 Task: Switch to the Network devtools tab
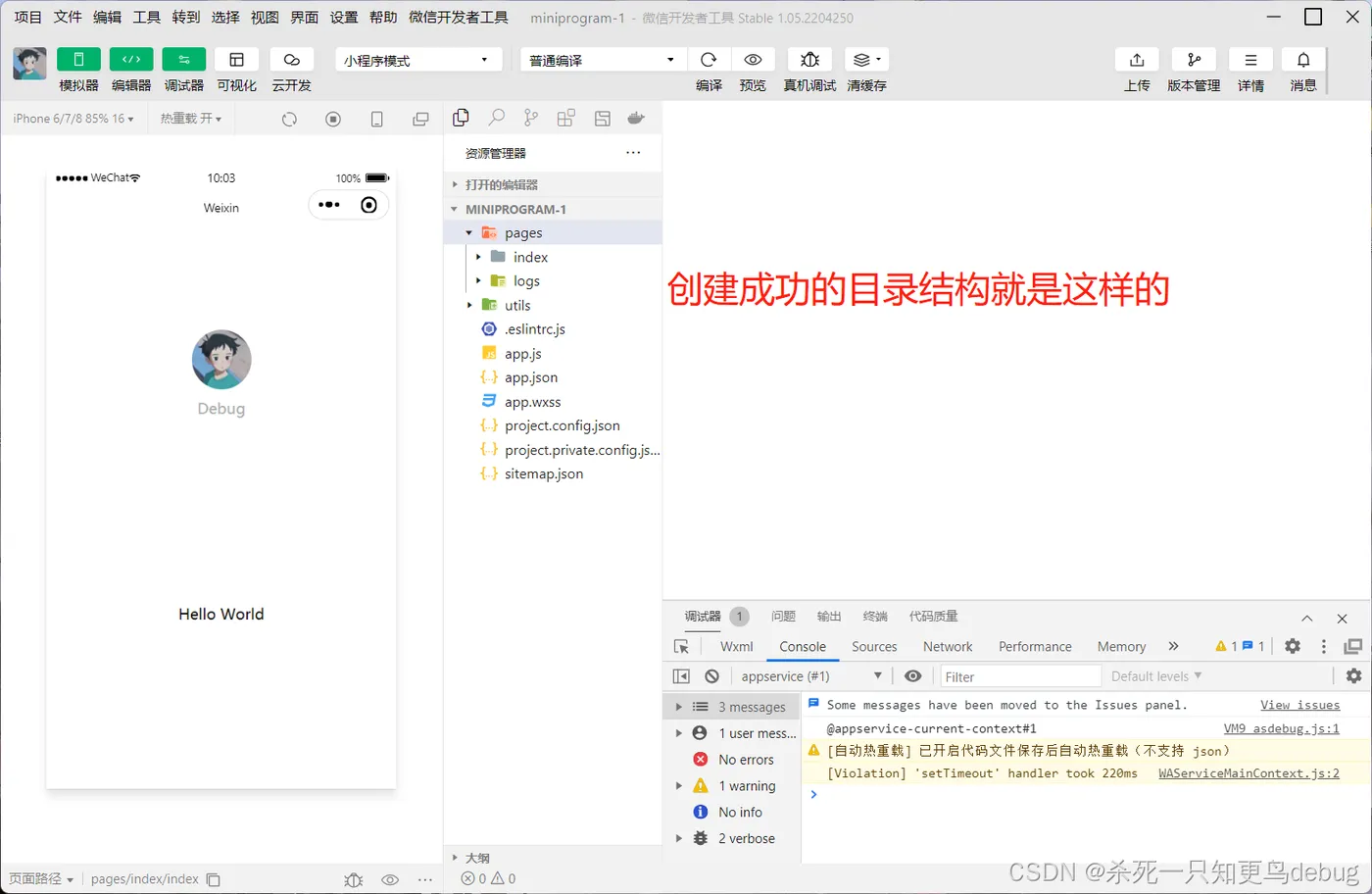pos(948,646)
